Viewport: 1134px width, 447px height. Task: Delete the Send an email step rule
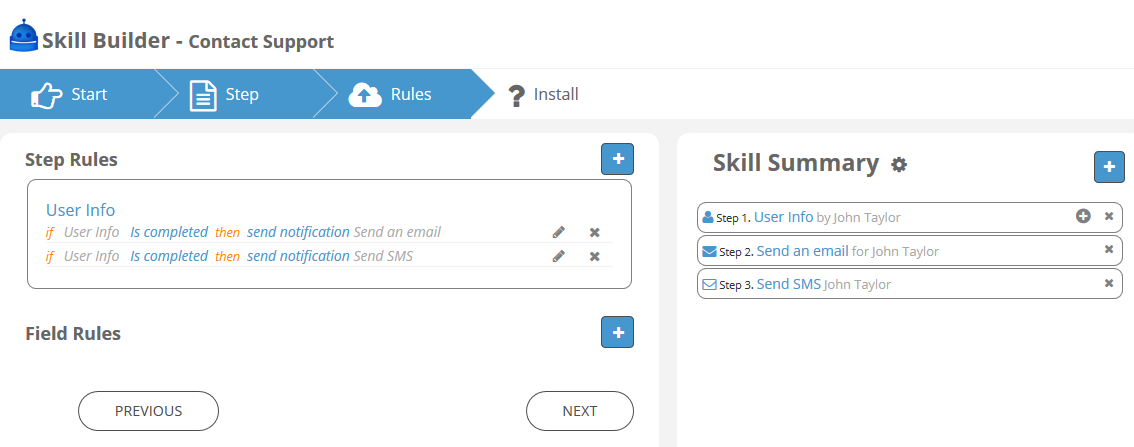pos(594,233)
